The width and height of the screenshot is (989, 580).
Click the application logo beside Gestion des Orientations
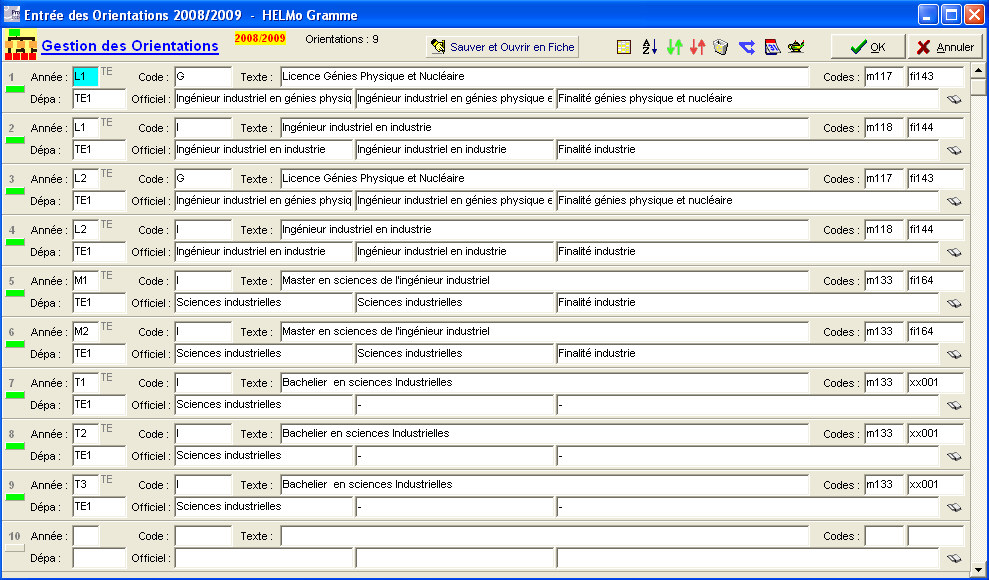tap(20, 45)
